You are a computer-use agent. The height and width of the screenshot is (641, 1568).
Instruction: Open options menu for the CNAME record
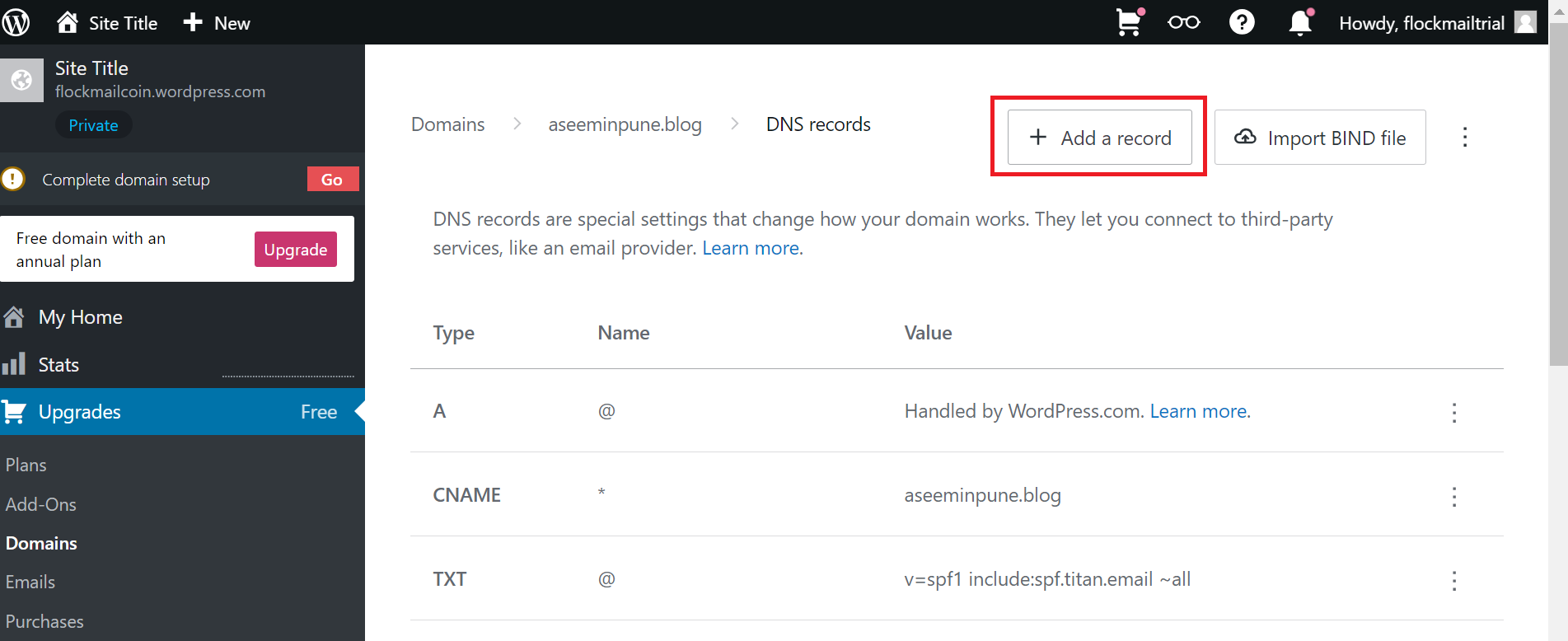coord(1454,496)
